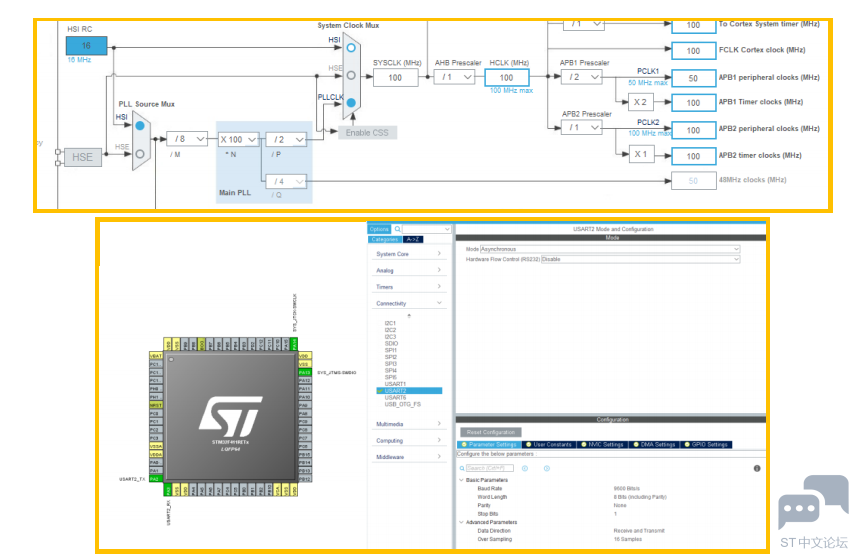Viewport: 857px width, 558px height.
Task: Open the *N multiplier dropdown showing X 100
Action: click(x=238, y=139)
